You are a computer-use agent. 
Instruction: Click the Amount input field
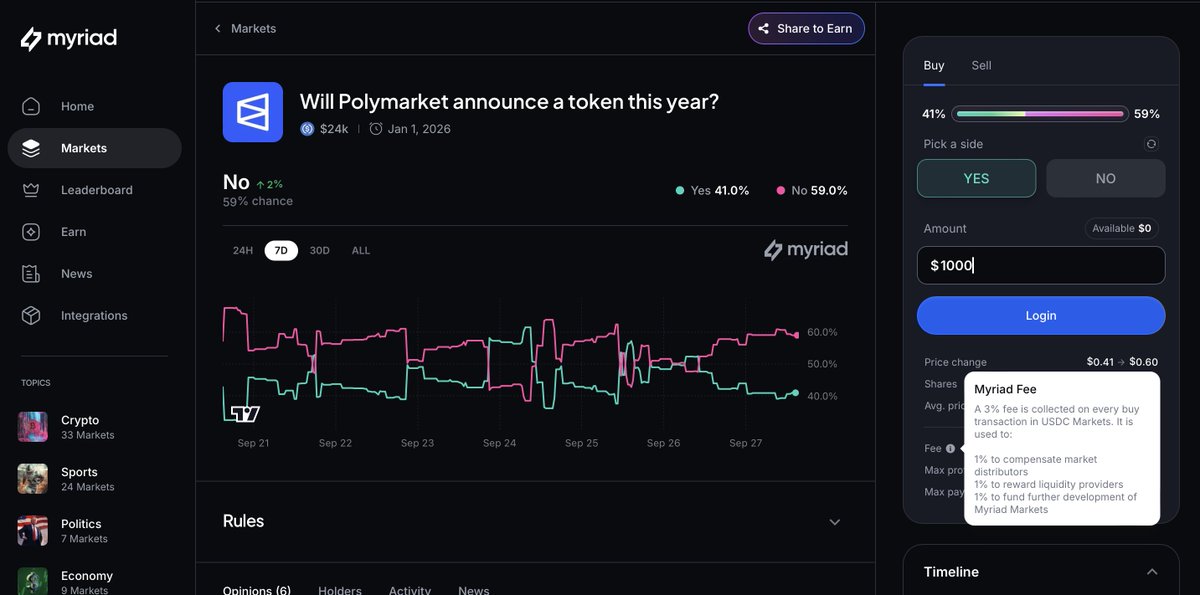[x=1041, y=265]
